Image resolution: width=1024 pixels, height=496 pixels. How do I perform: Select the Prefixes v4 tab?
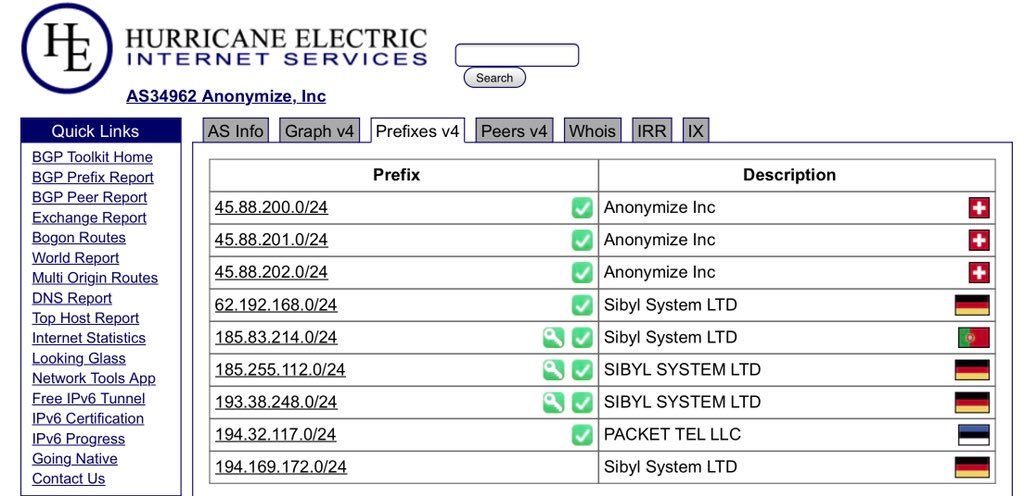[417, 131]
